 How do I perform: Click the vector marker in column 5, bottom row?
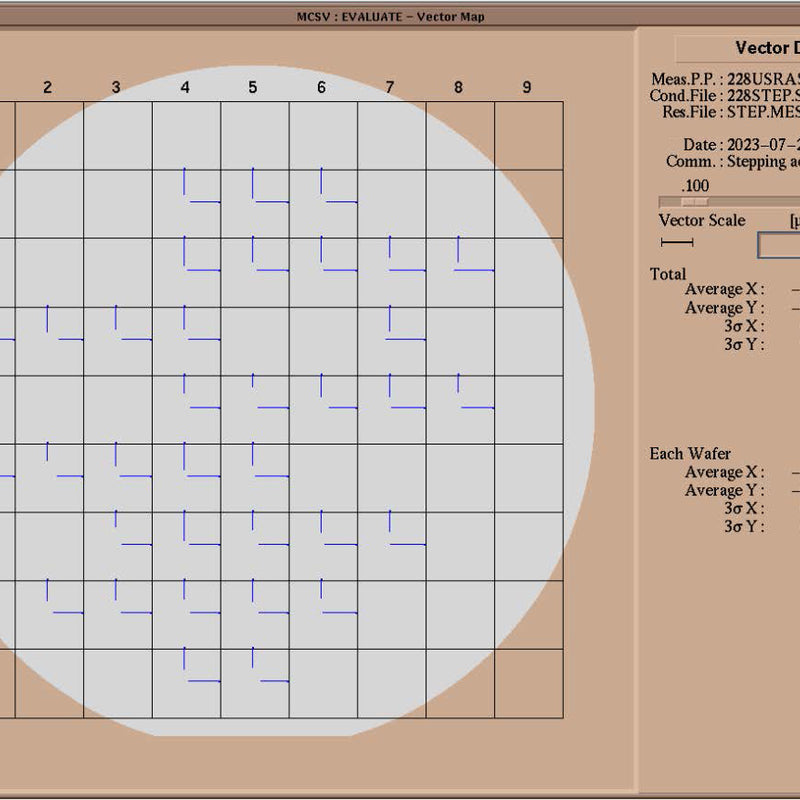click(270, 665)
